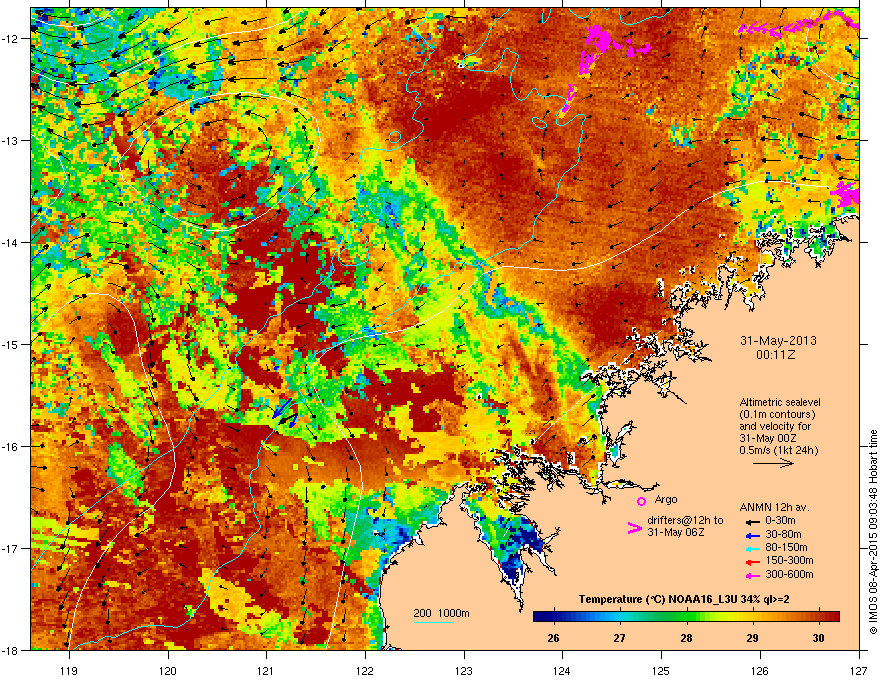The width and height of the screenshot is (880, 680).
Task: Click the longitude axis label 125
Action: (661, 670)
